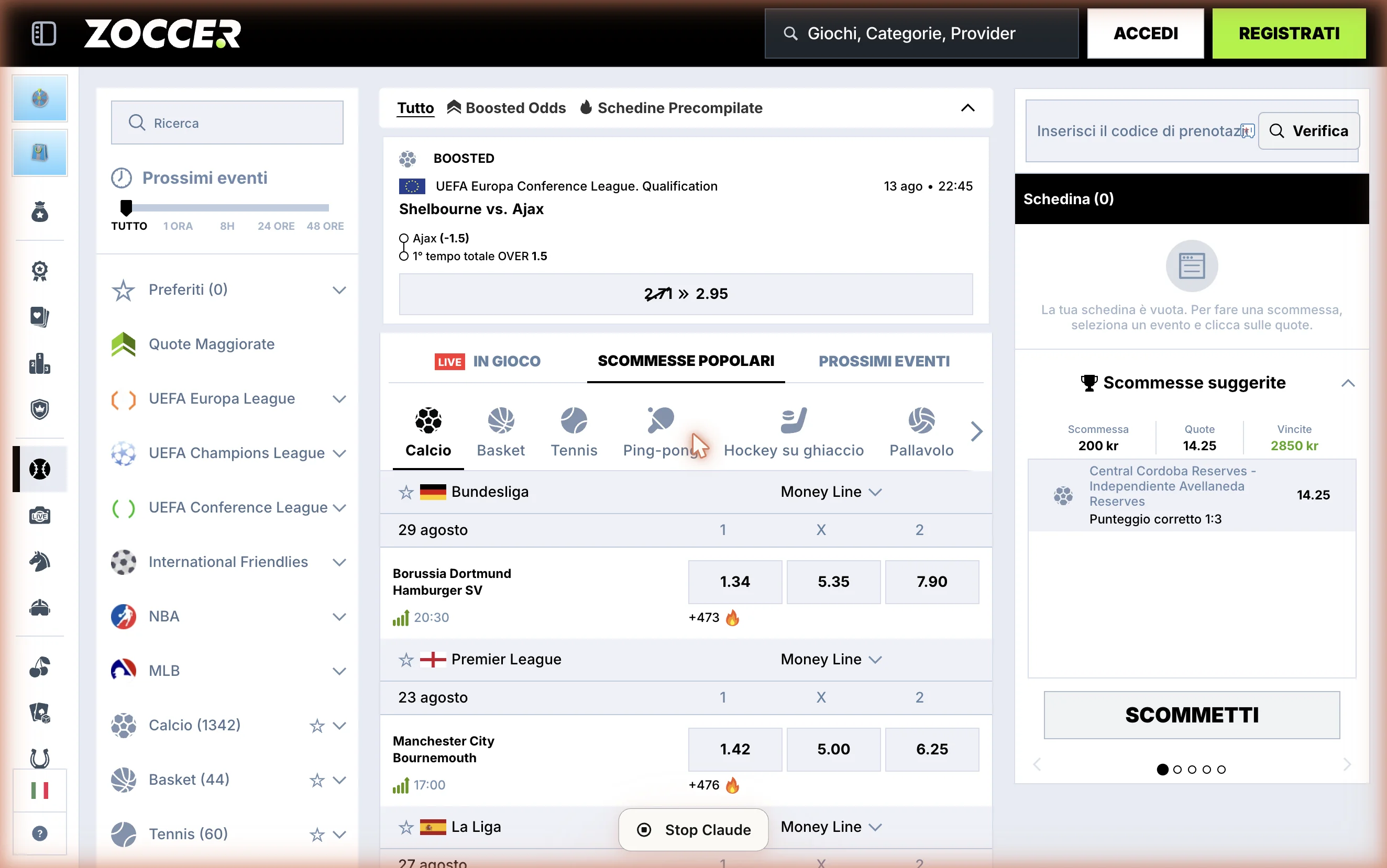Expand International Friendlies list

[339, 563]
